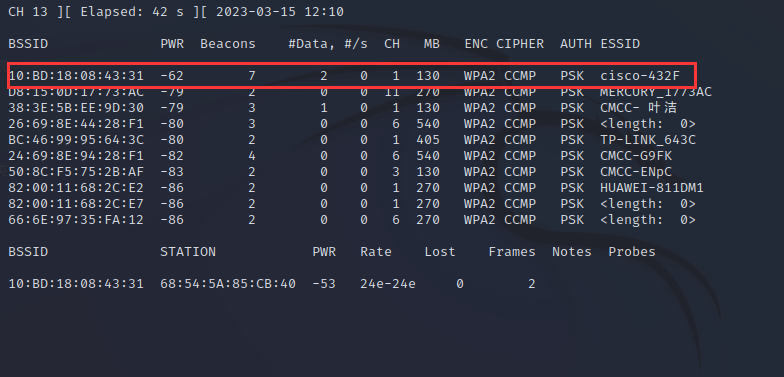Screen dimensions: 784x377
Task: Click the CH 13 channel indicator
Action: click(28, 12)
